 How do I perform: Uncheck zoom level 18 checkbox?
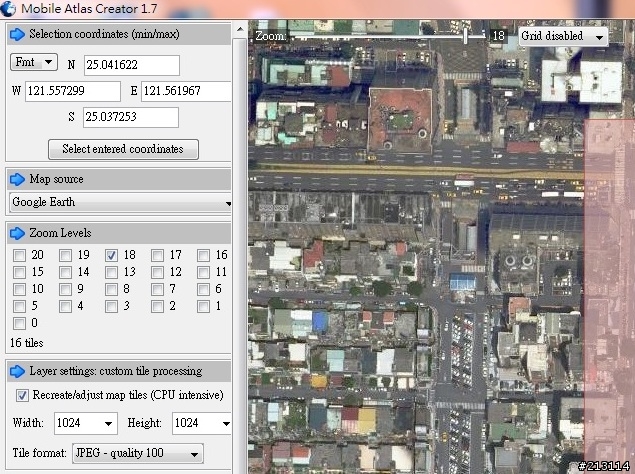pos(111,255)
